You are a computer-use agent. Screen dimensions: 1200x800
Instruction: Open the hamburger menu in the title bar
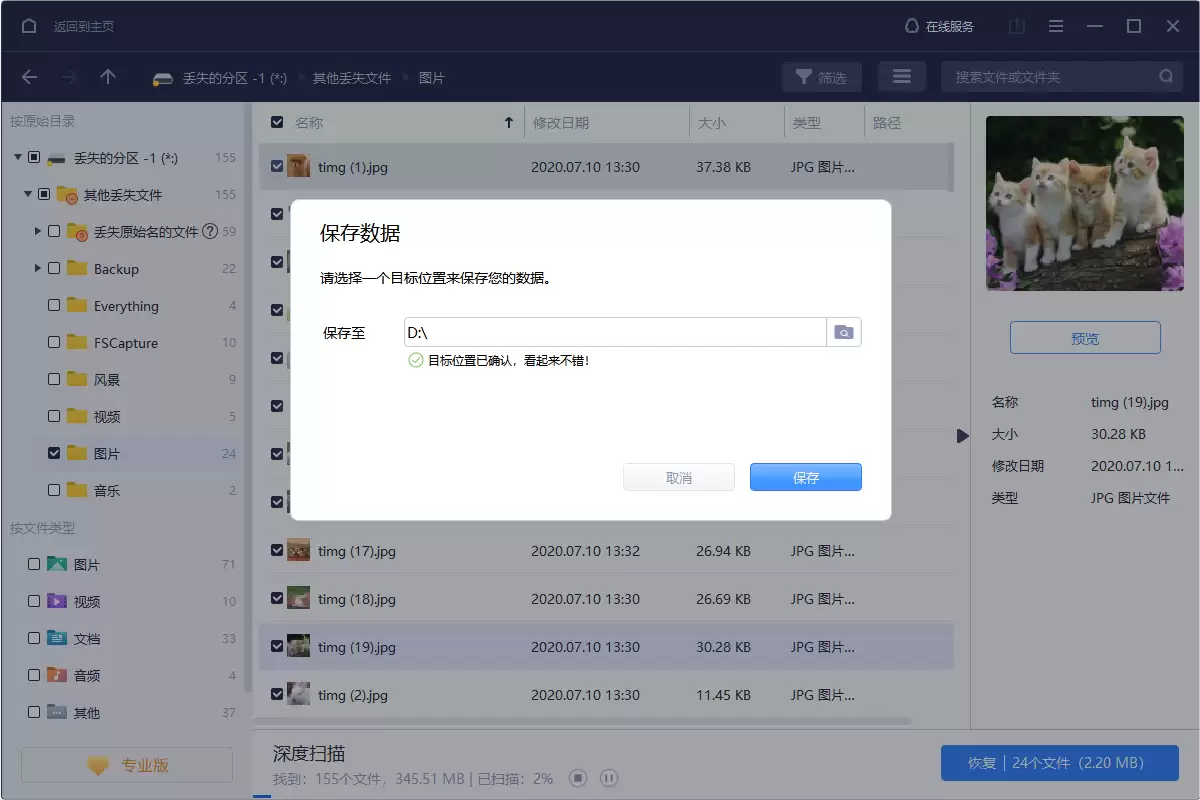1055,26
